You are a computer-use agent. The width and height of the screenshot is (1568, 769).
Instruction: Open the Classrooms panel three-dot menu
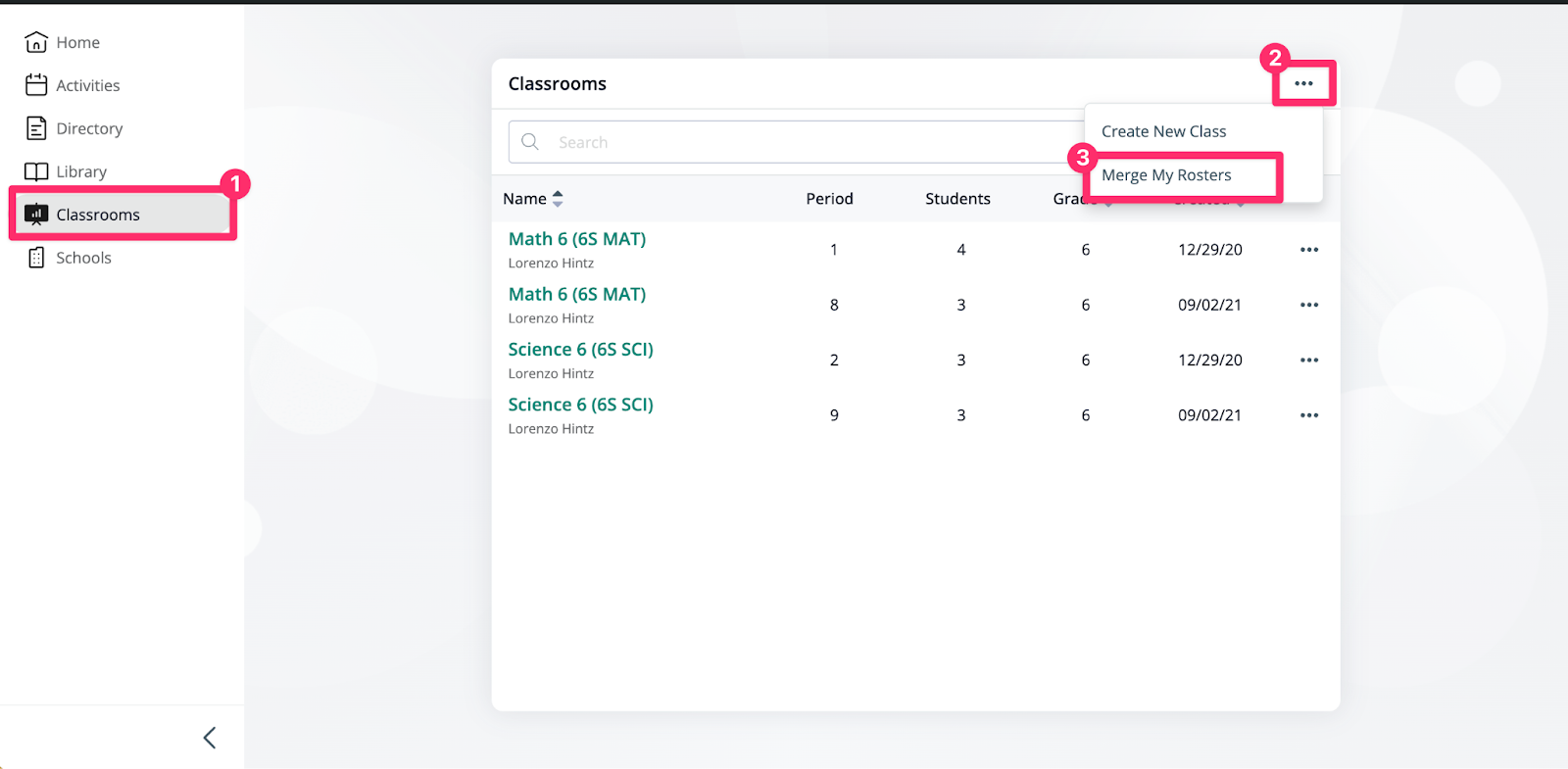tap(1303, 83)
